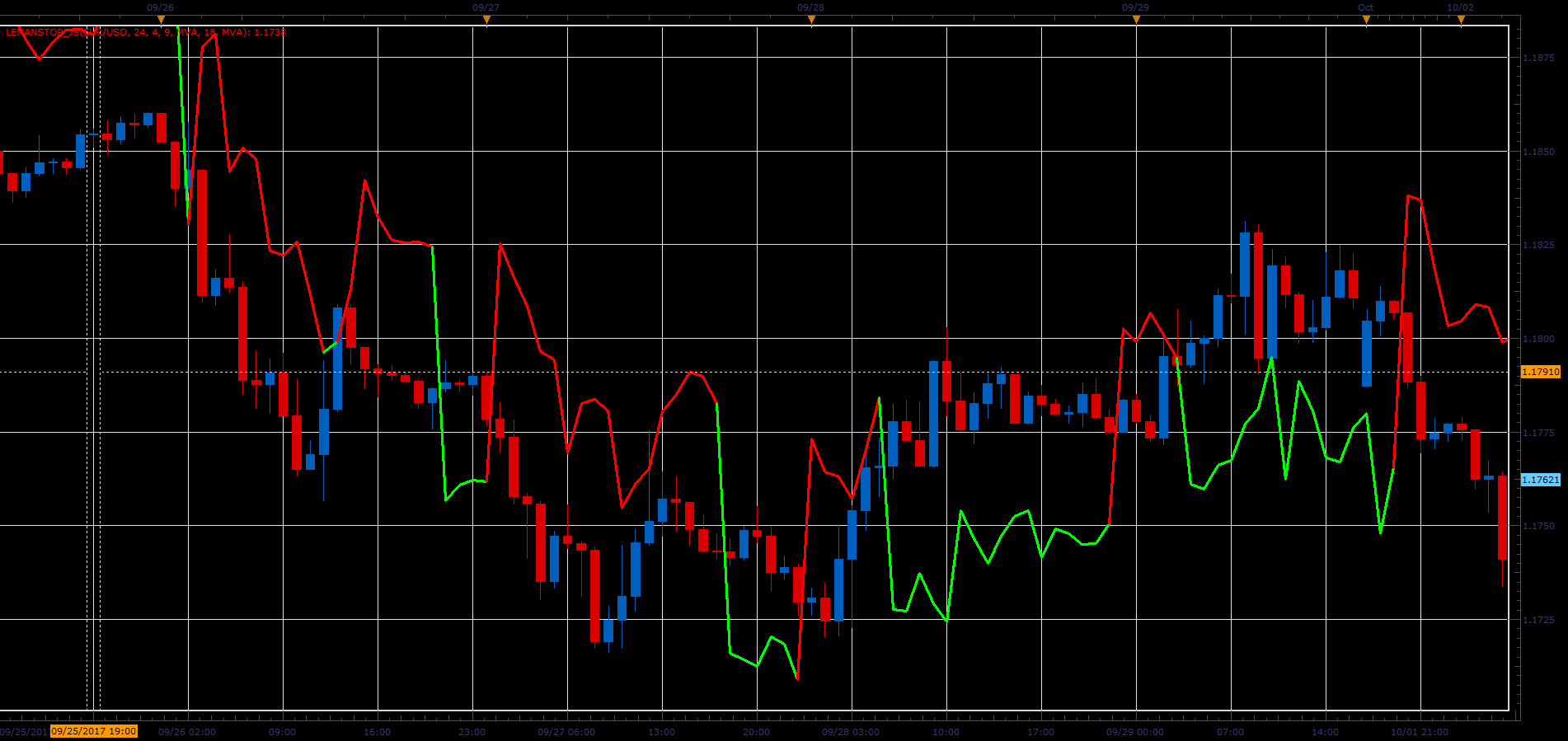Click the 20:00 time axis label
Screen dimensions: 1568x741
point(756,732)
